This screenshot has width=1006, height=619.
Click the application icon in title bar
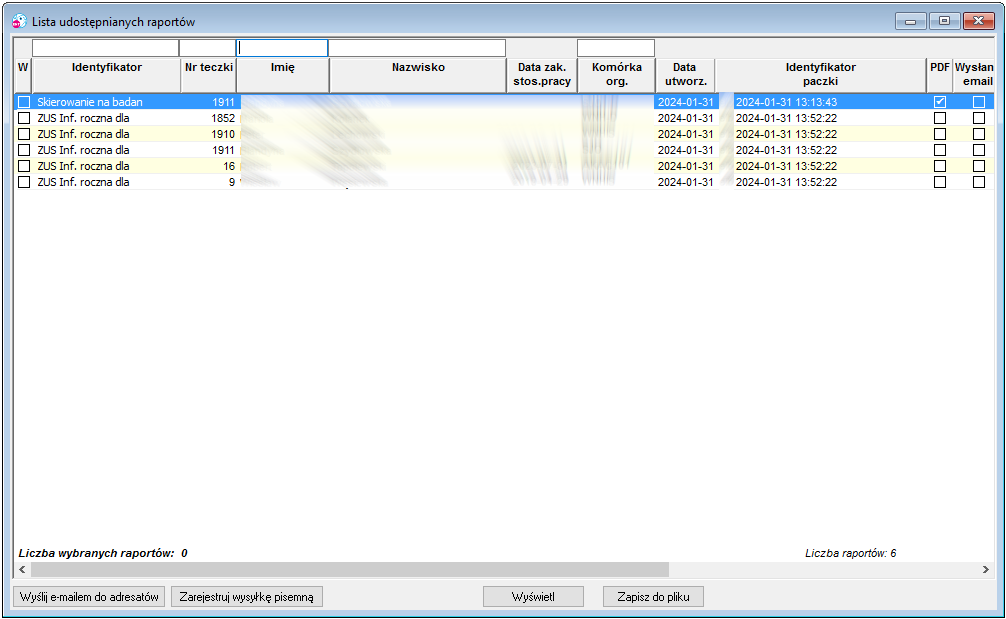coord(19,21)
